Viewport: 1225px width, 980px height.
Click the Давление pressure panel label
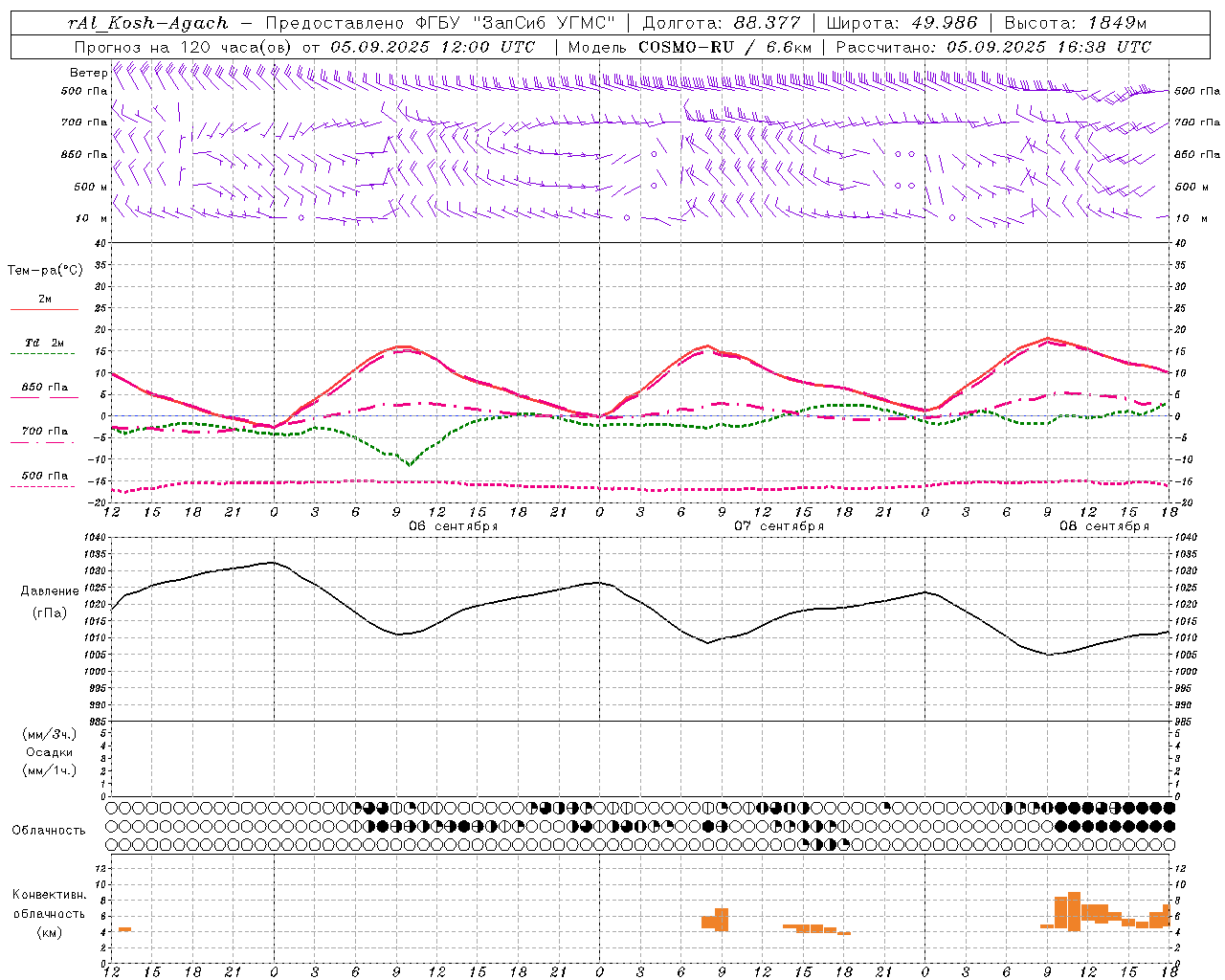[50, 591]
